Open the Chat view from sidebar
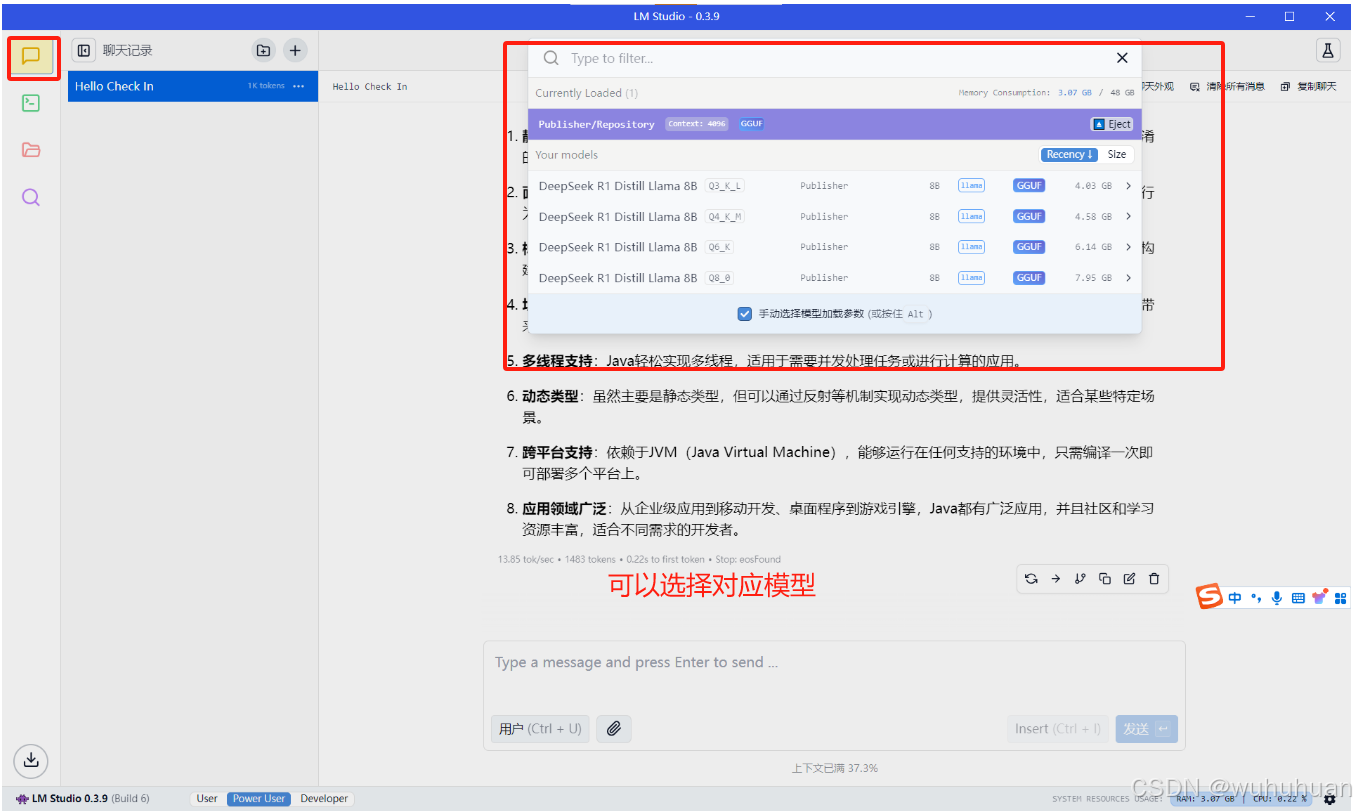Image resolution: width=1357 pixels, height=811 pixels. click(x=31, y=57)
